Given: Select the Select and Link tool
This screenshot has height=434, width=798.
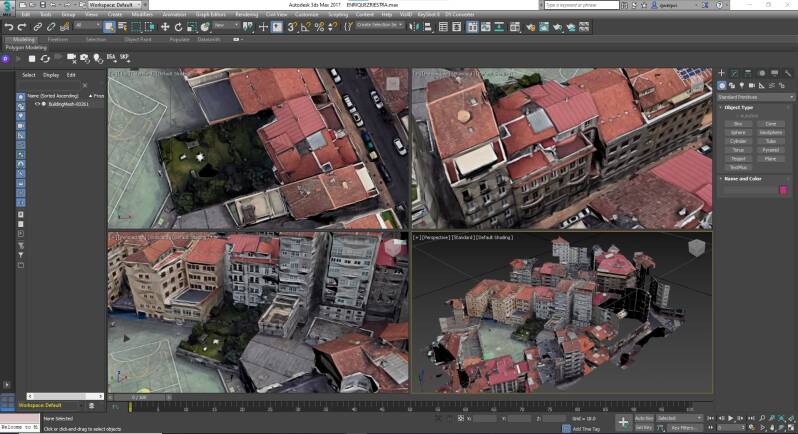Looking at the screenshot, I should click(37, 26).
